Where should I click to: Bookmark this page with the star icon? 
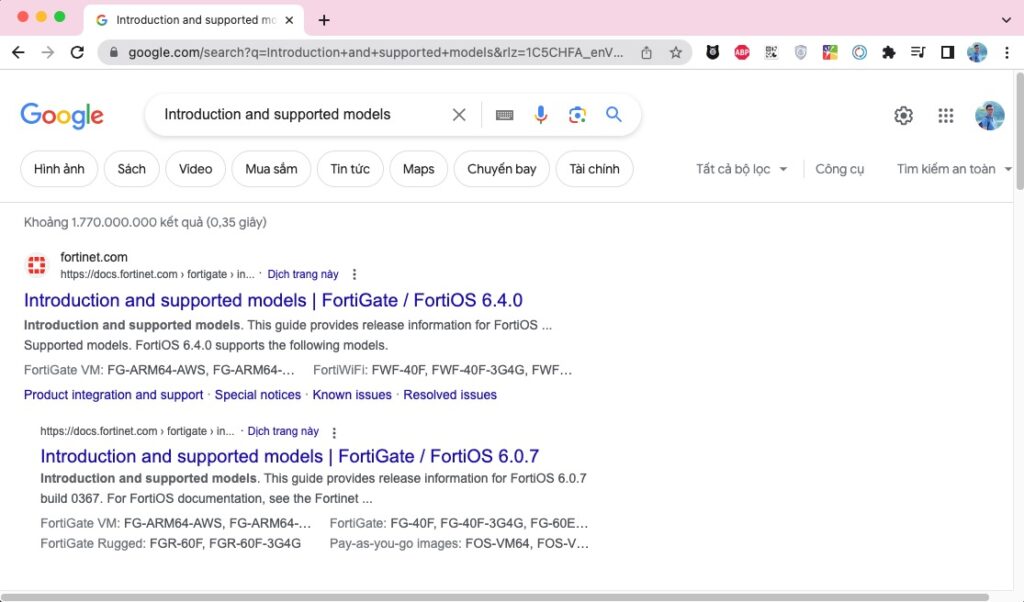pyautogui.click(x=675, y=53)
